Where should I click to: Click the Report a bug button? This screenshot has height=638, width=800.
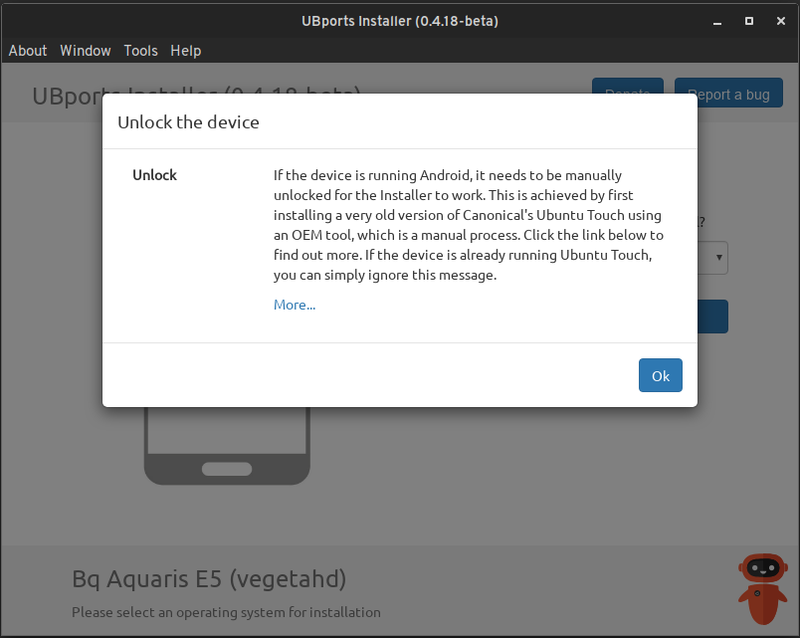tap(728, 94)
